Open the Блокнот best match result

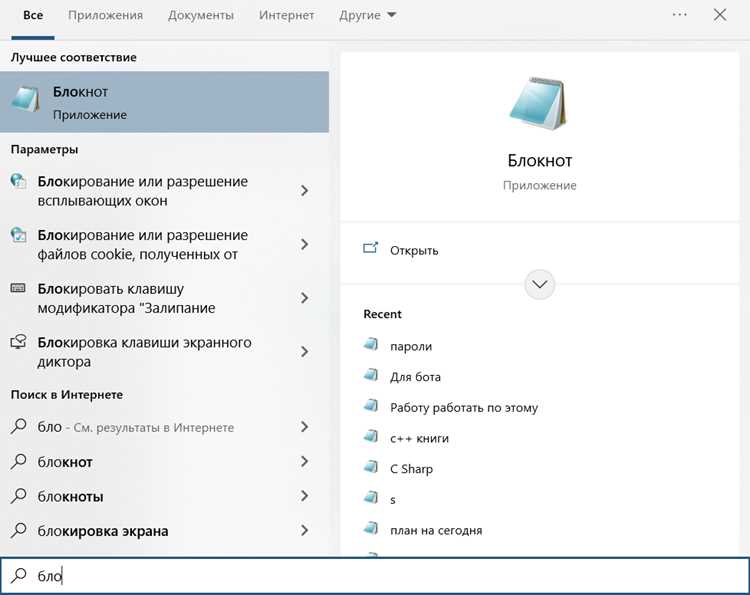click(165, 102)
